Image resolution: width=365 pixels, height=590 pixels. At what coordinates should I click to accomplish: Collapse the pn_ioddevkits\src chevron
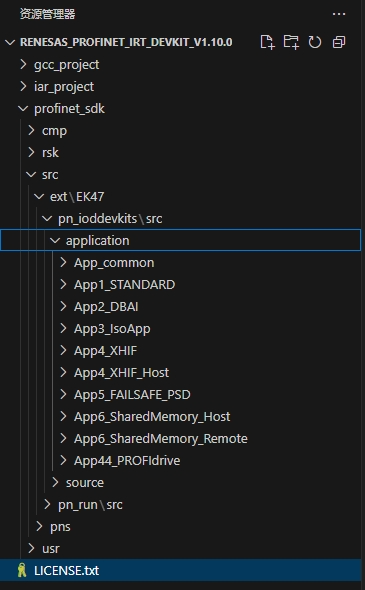point(47,219)
